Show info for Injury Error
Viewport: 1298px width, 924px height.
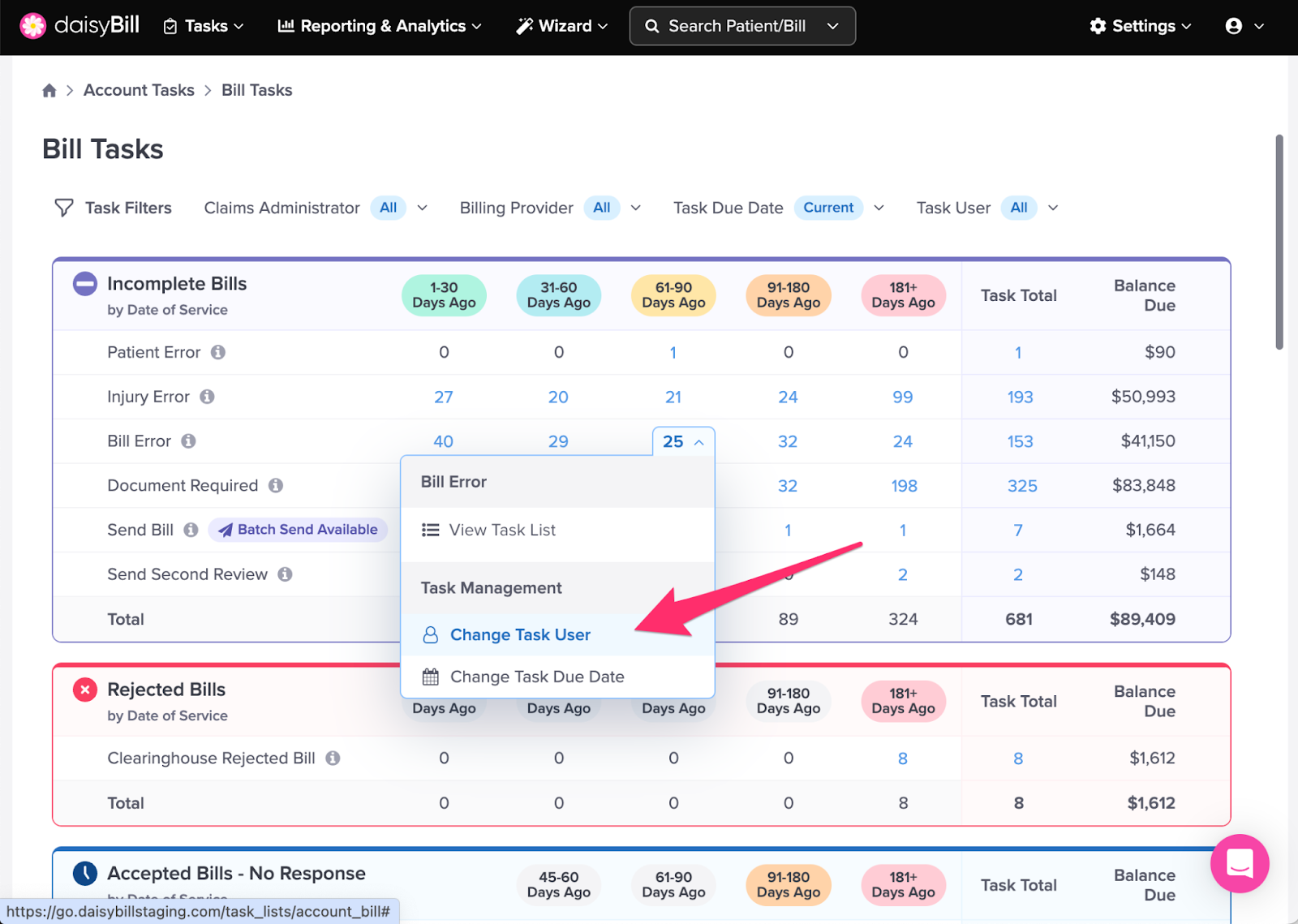(x=207, y=397)
